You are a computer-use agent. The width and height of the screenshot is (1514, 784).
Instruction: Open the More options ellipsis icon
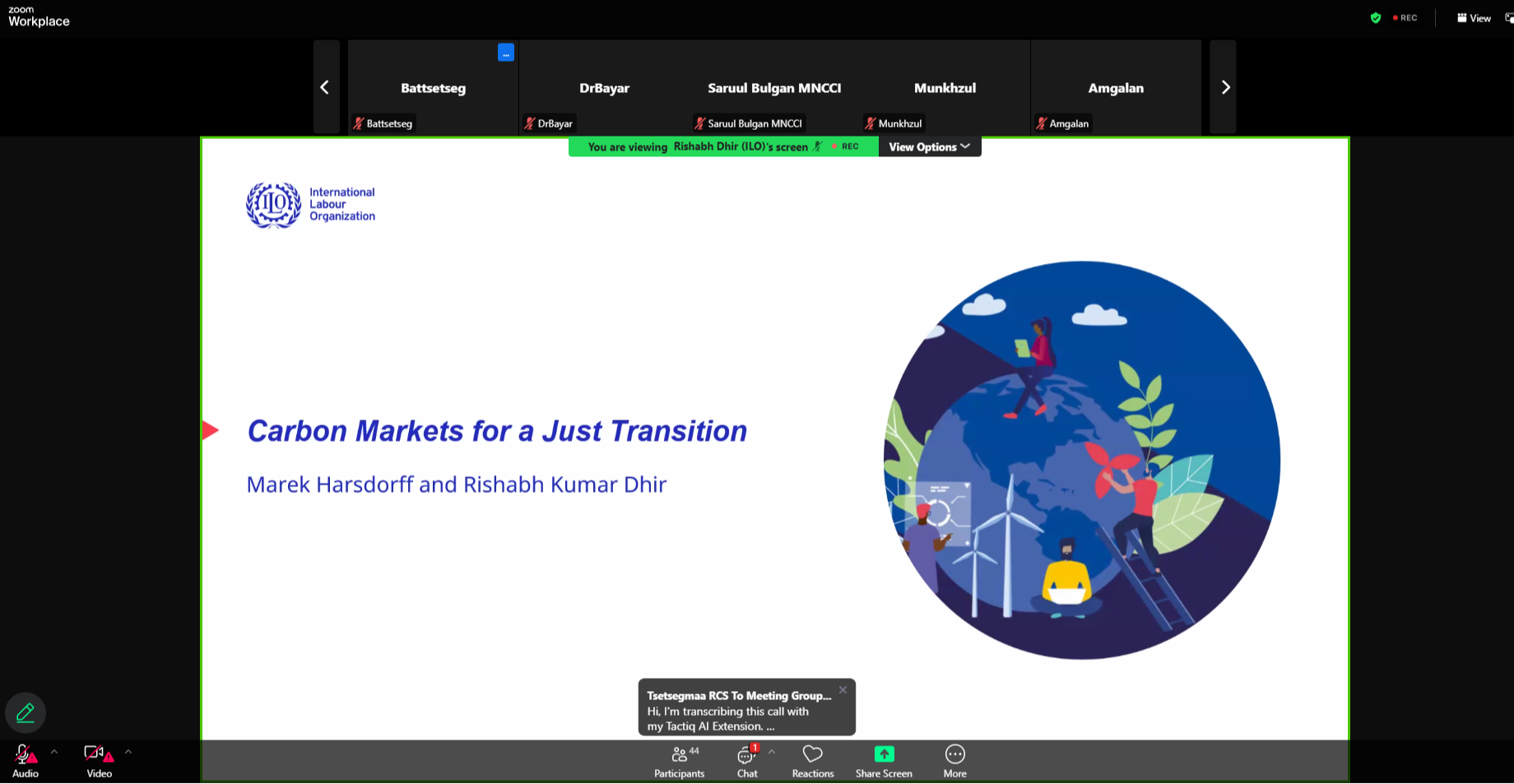[x=954, y=754]
